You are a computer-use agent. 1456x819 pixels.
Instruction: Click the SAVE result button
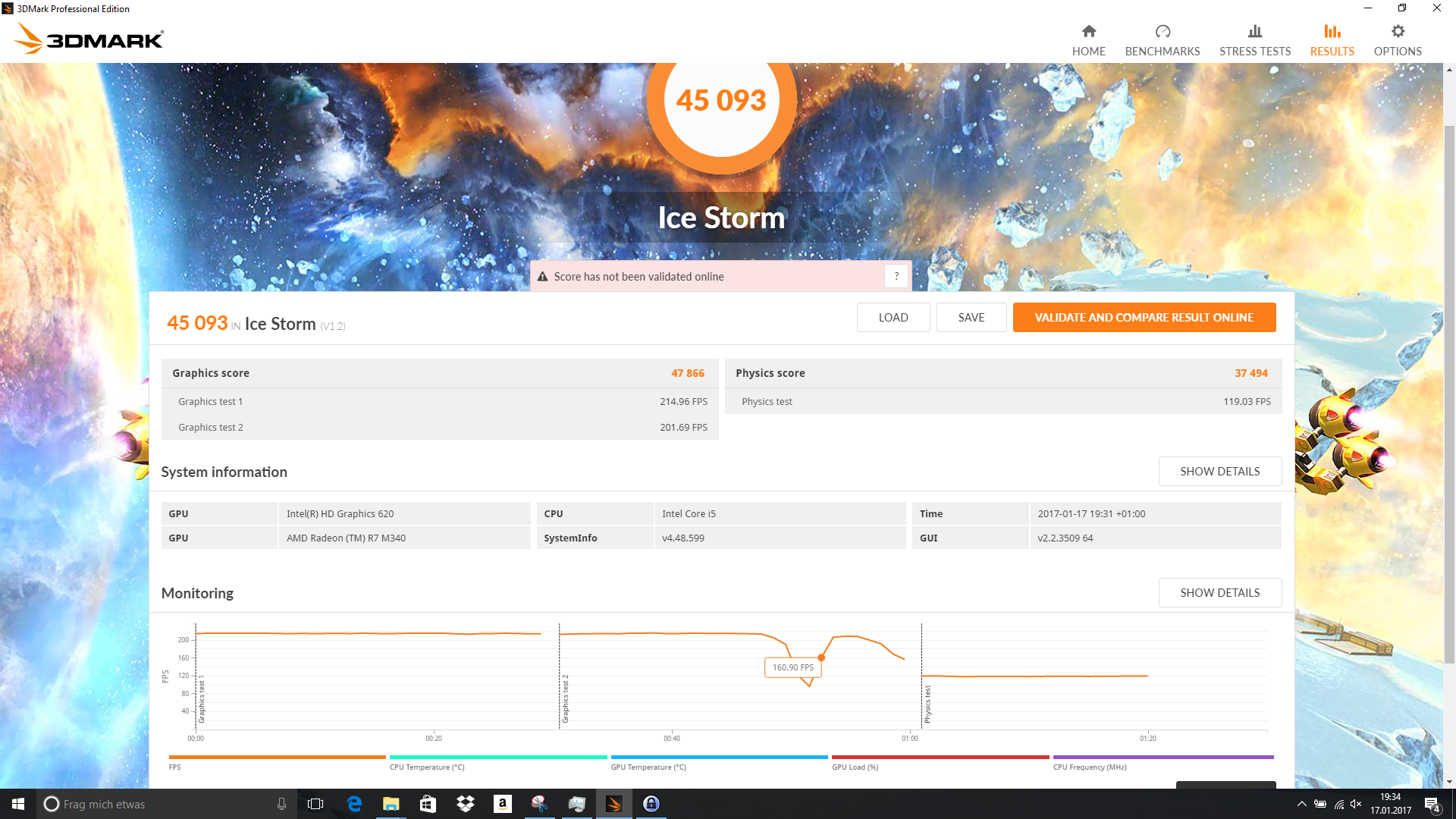[x=971, y=317]
